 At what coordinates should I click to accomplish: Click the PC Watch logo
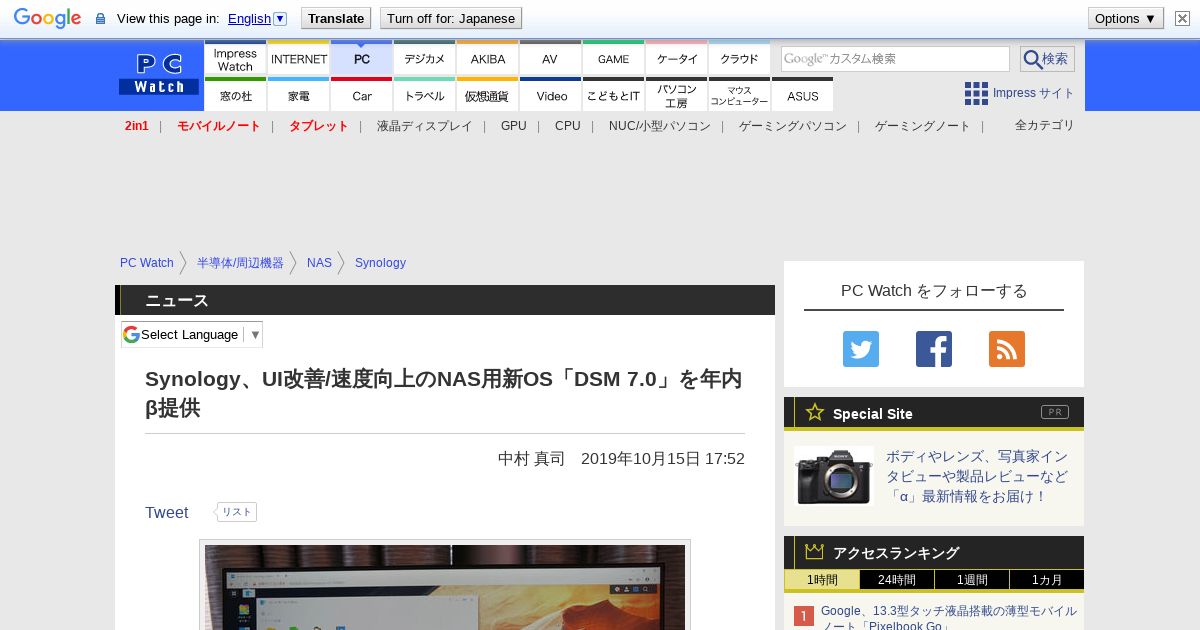[x=159, y=74]
